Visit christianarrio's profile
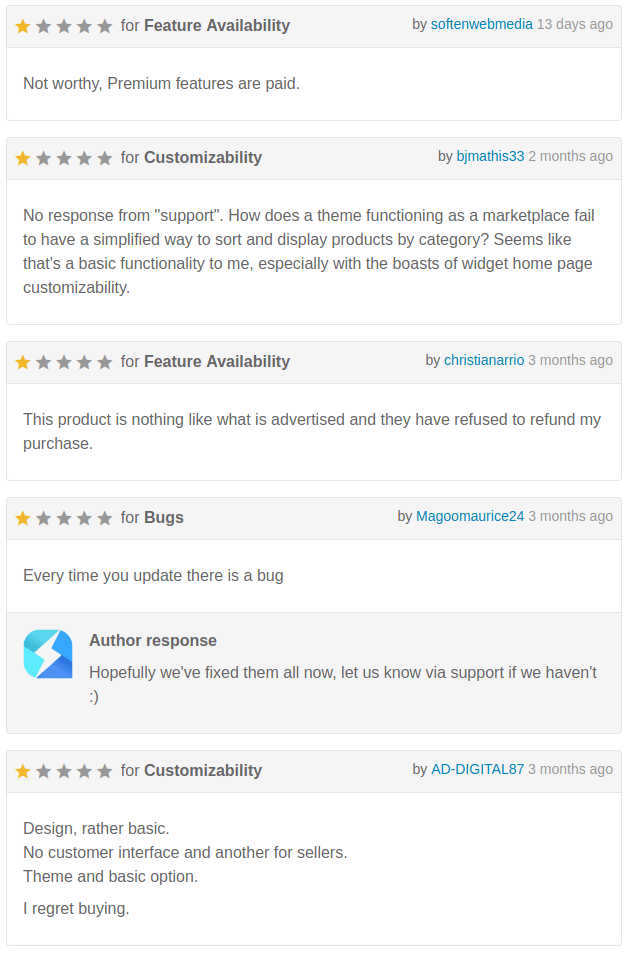Image resolution: width=628 pixels, height=953 pixels. [484, 360]
